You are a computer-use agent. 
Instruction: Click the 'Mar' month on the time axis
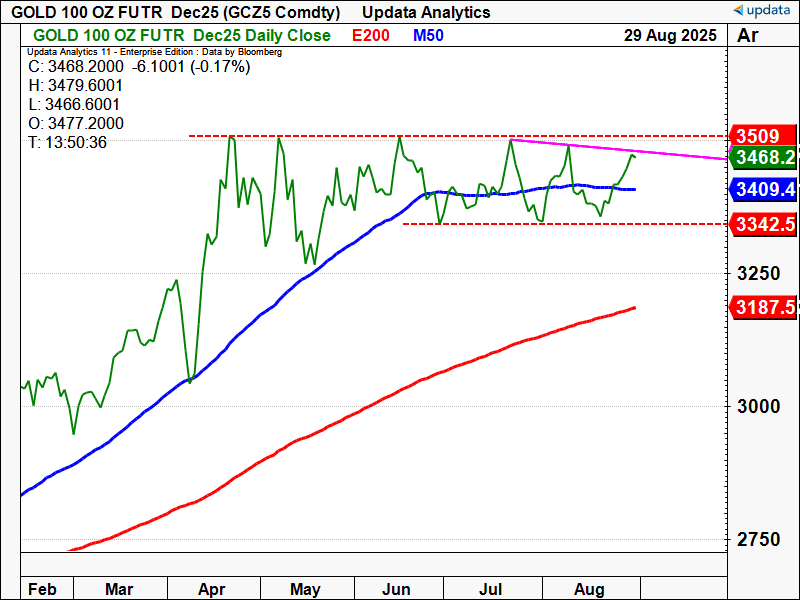(x=119, y=589)
